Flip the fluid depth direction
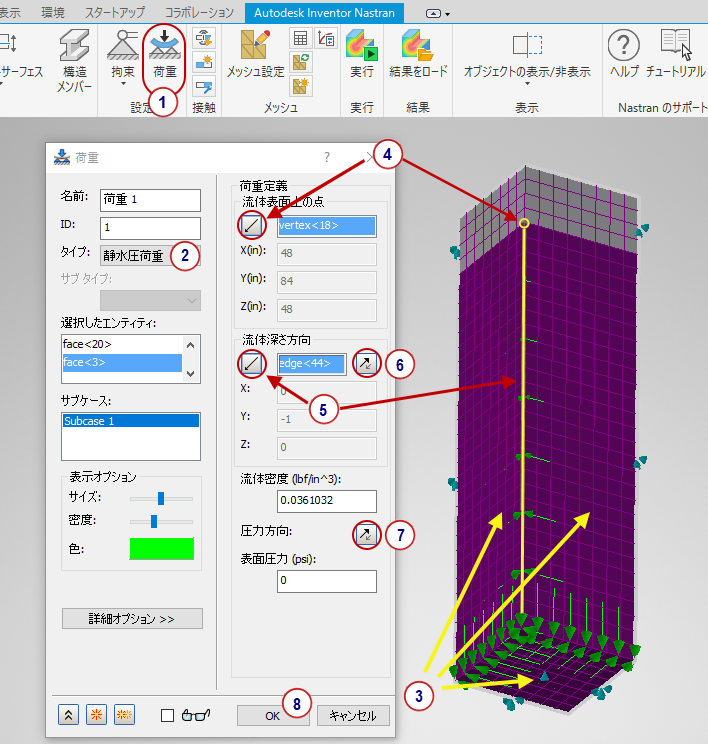This screenshot has height=744, width=708. click(x=366, y=364)
